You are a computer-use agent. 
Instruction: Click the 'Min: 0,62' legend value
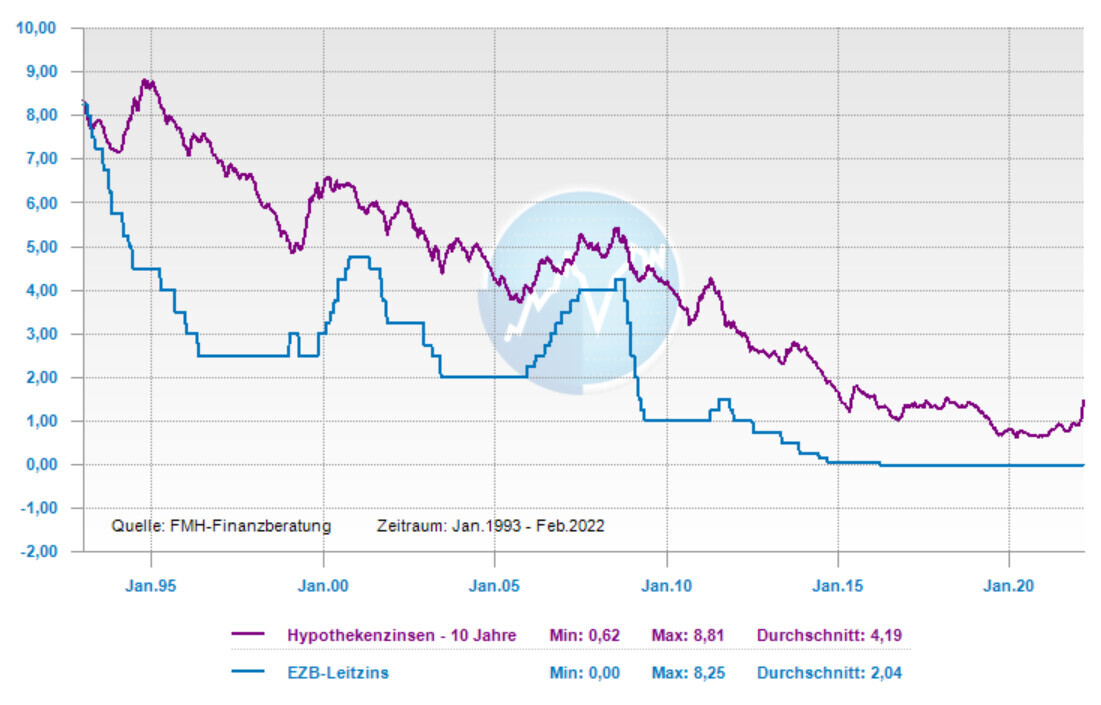[584, 635]
